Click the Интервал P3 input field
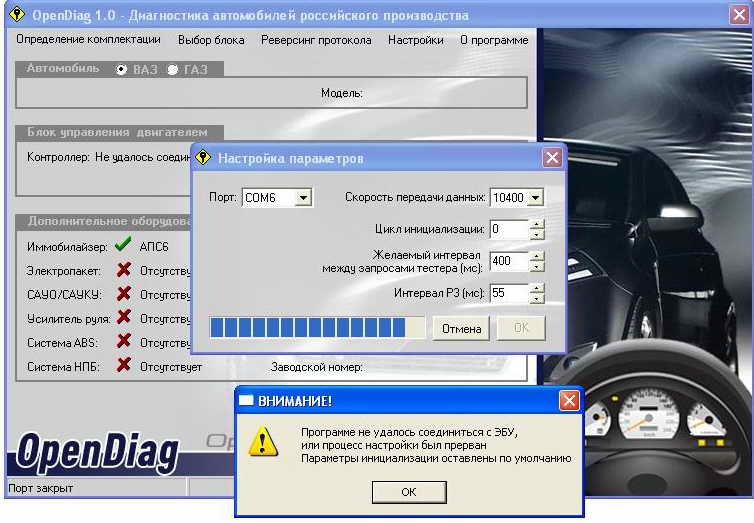The width and height of the screenshot is (754, 523). pos(509,293)
